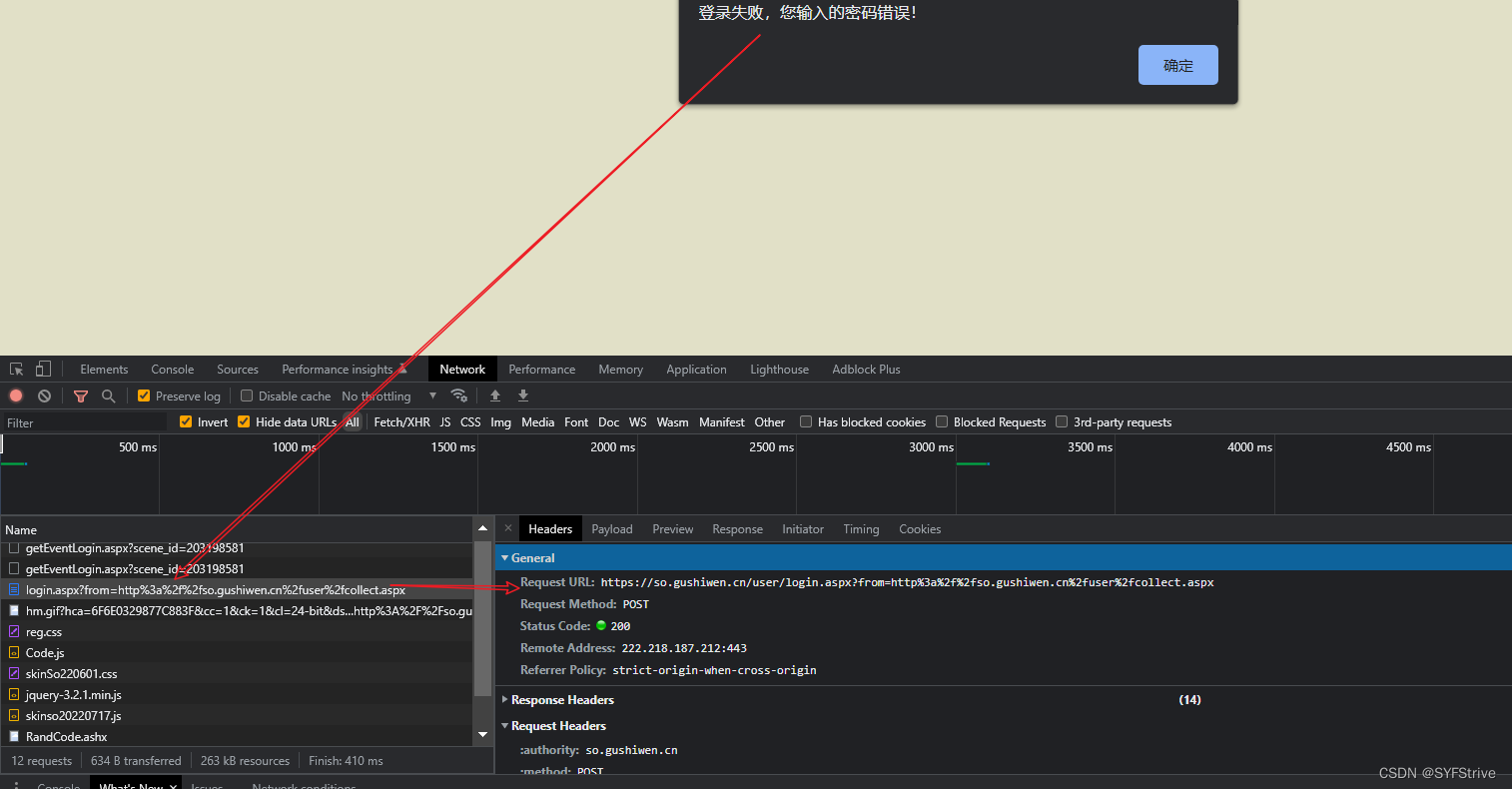1512x789 pixels.
Task: Filter requests by JS type
Action: coord(445,421)
